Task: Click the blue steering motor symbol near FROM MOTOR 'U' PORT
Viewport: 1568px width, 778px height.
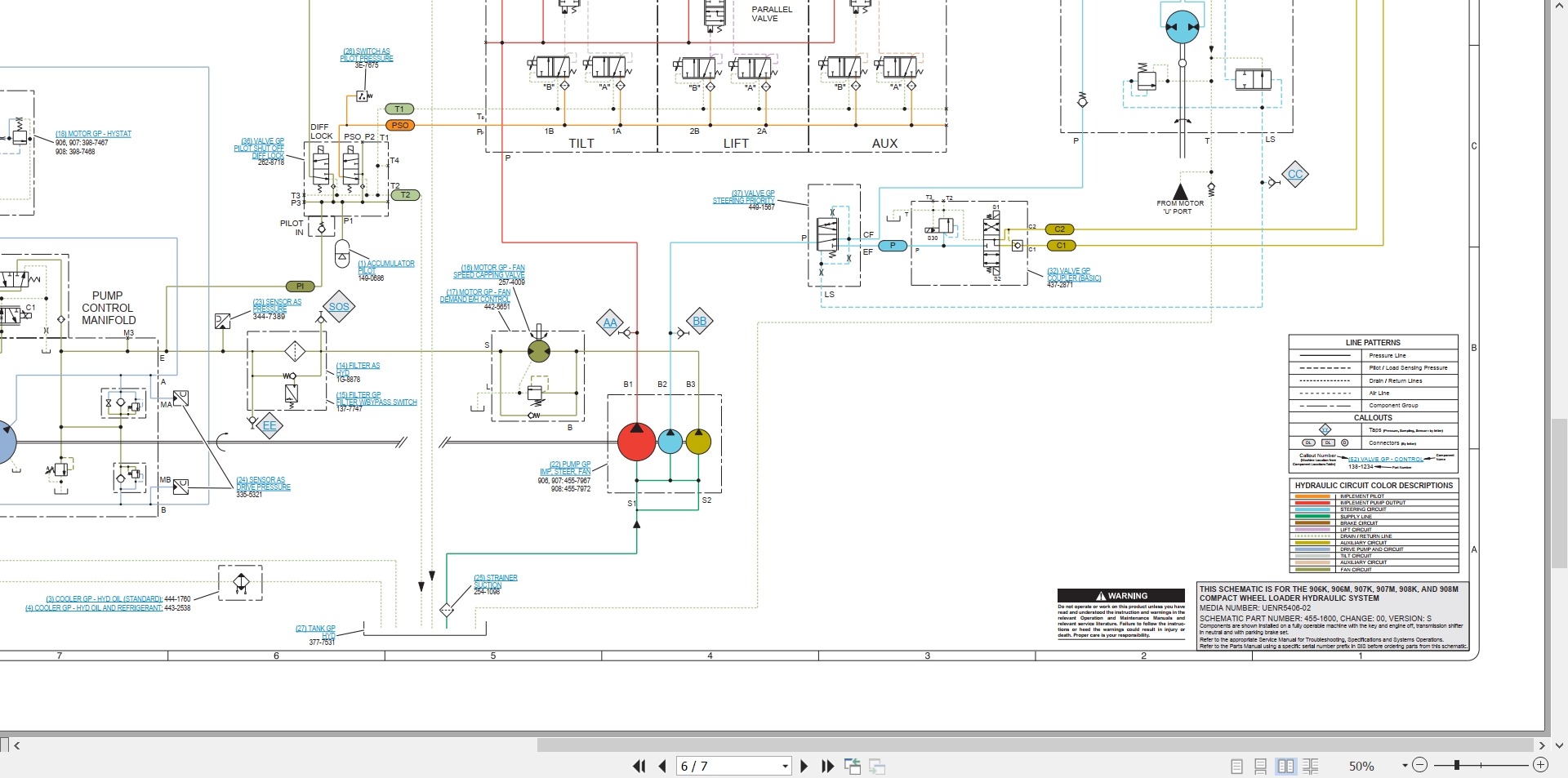Action: click(x=1183, y=27)
